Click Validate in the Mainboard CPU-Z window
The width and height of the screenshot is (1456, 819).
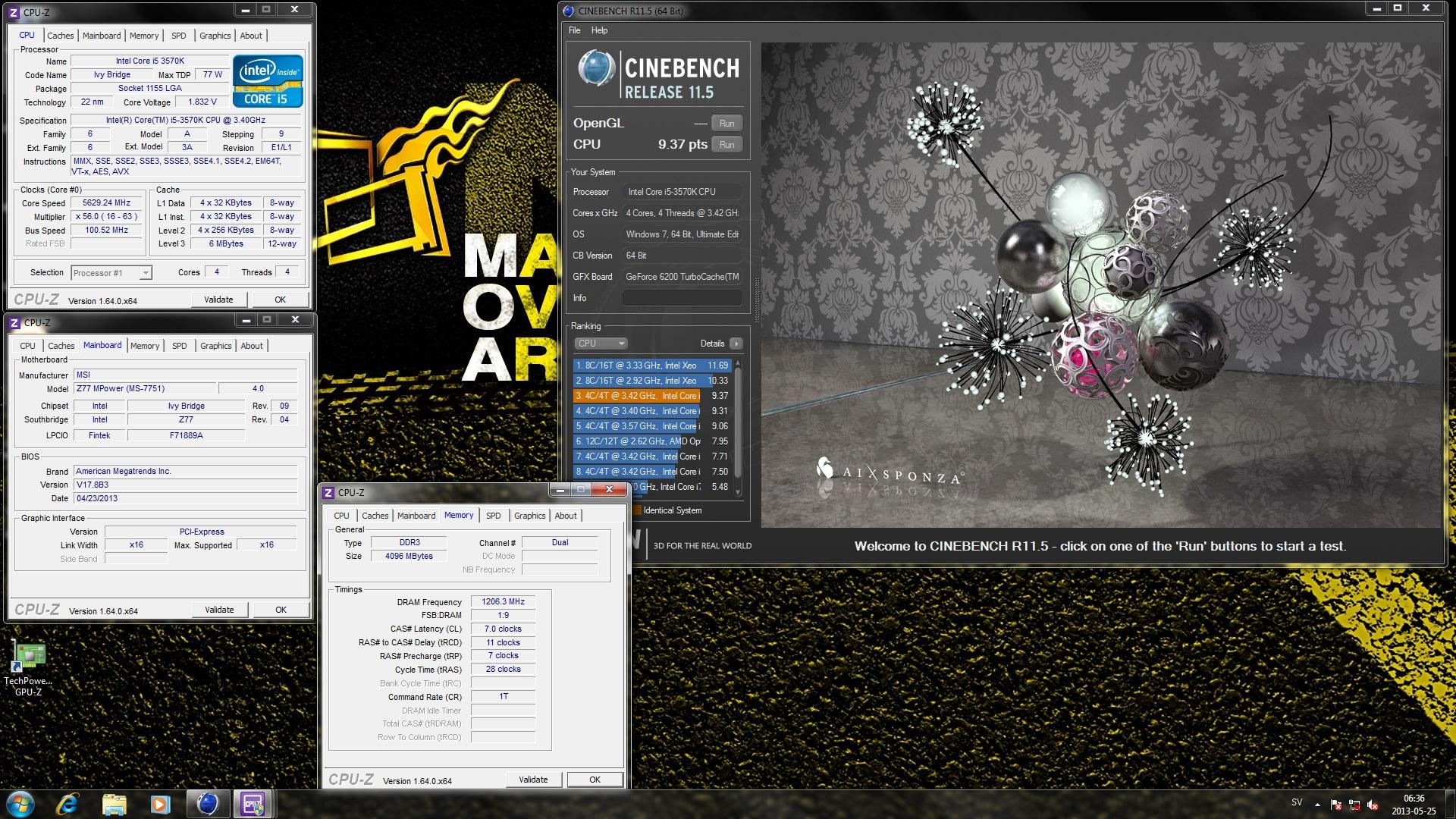coord(219,610)
